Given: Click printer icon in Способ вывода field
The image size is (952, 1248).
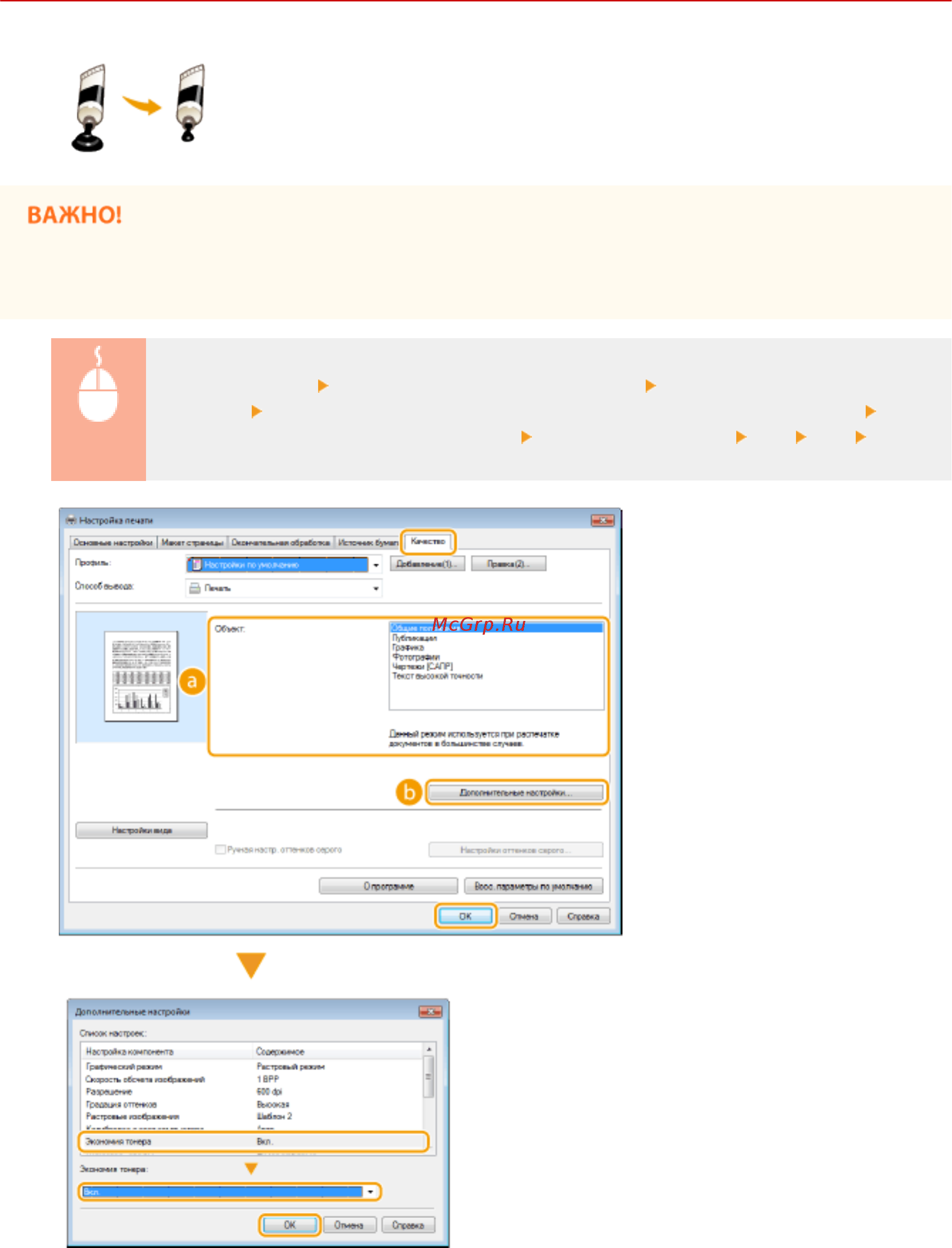Looking at the screenshot, I should 194,588.
